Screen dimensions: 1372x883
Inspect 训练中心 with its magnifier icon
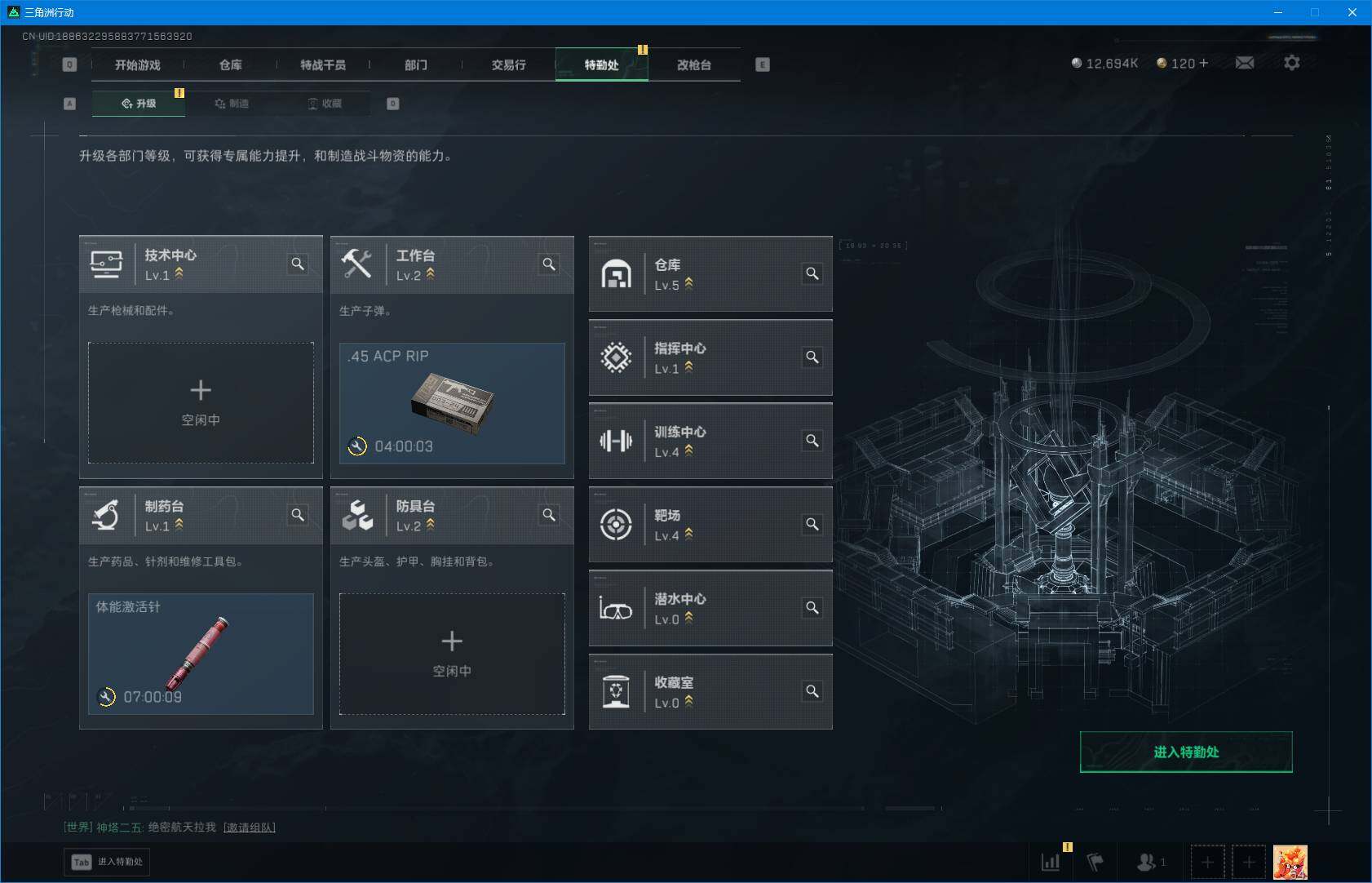point(812,441)
